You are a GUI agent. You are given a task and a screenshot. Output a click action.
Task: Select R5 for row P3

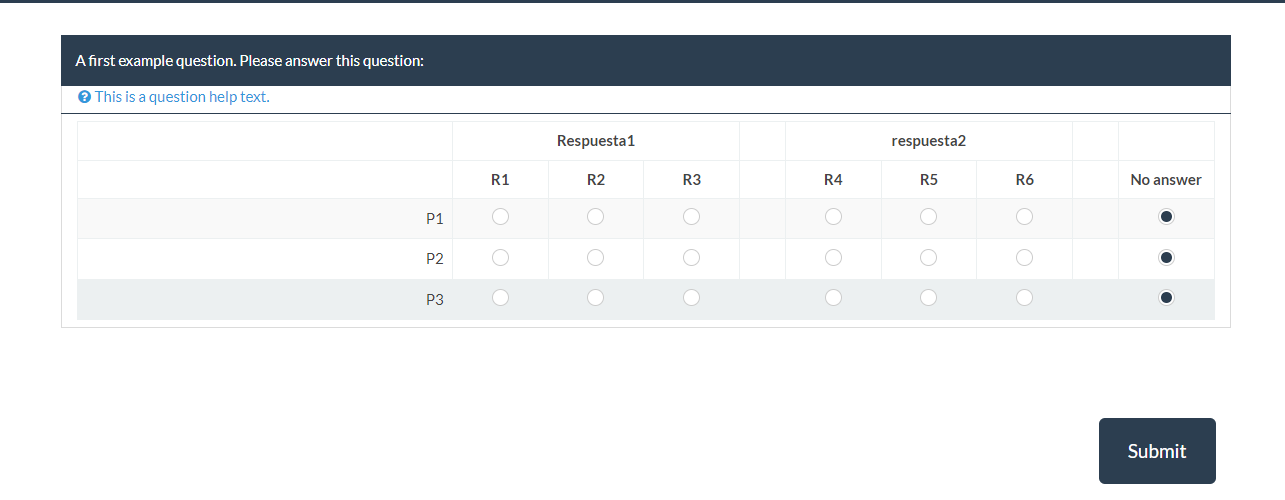point(928,297)
